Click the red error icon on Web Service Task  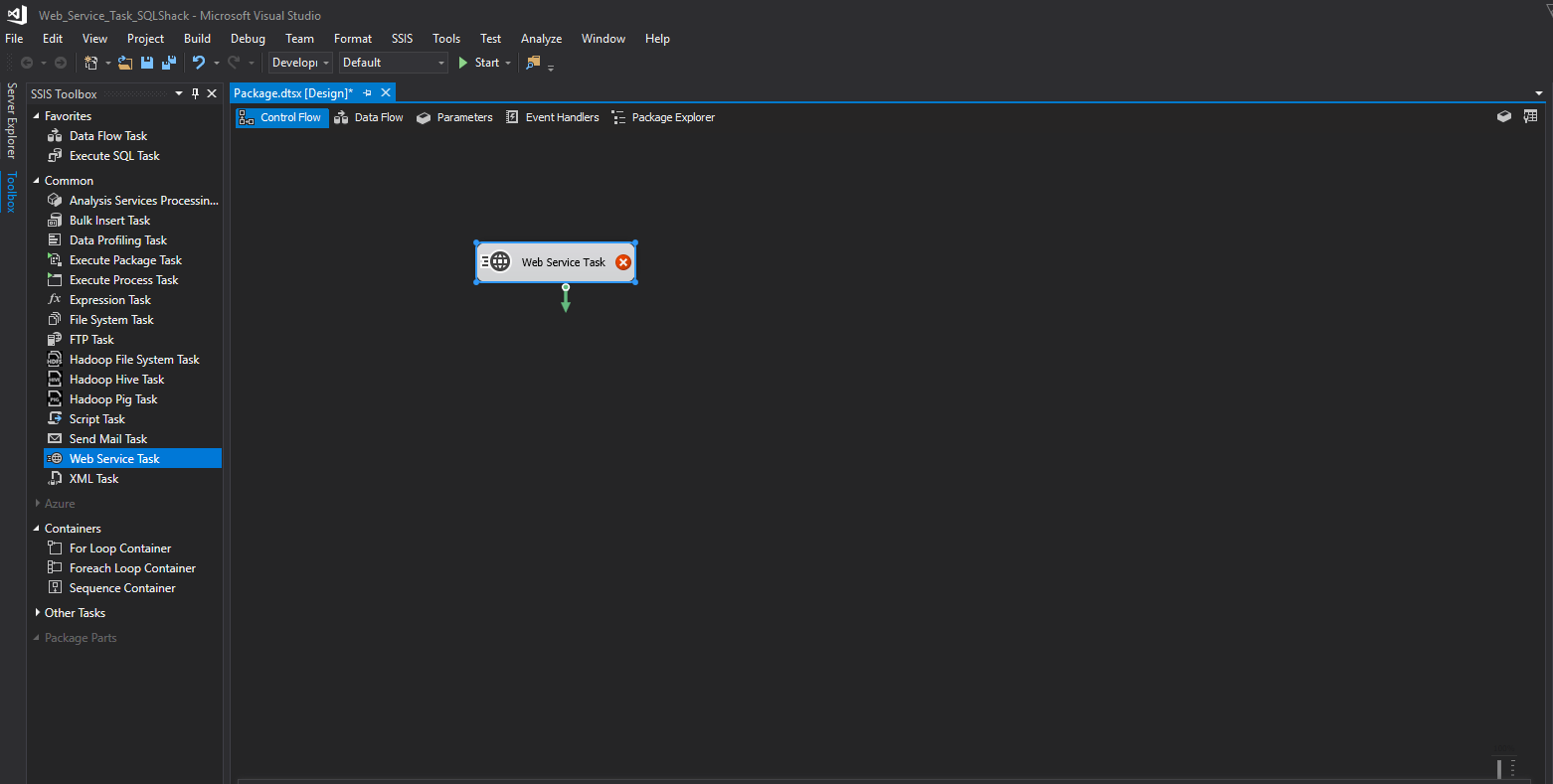pyautogui.click(x=623, y=262)
